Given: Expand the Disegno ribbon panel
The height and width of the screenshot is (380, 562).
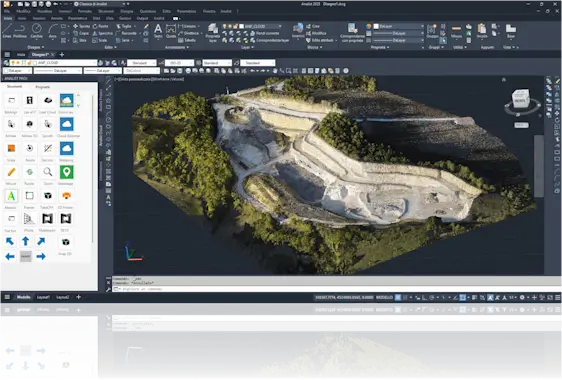Looking at the screenshot, I should coord(35,47).
